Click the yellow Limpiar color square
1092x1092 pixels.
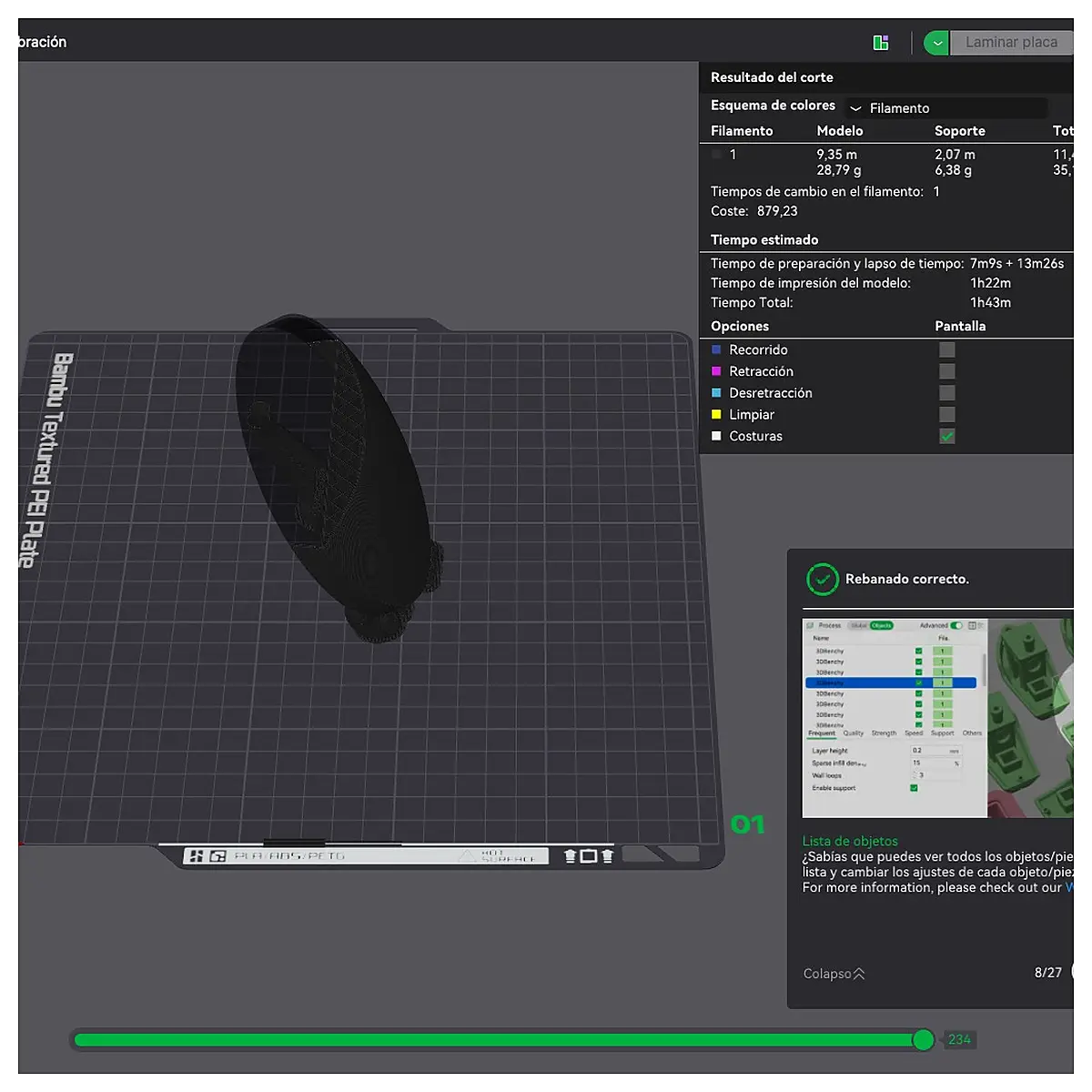click(x=716, y=415)
